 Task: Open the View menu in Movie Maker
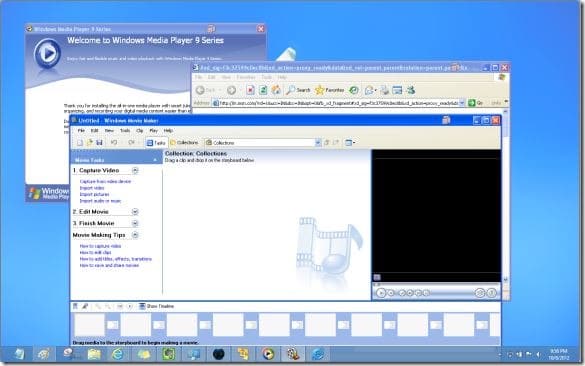click(109, 131)
